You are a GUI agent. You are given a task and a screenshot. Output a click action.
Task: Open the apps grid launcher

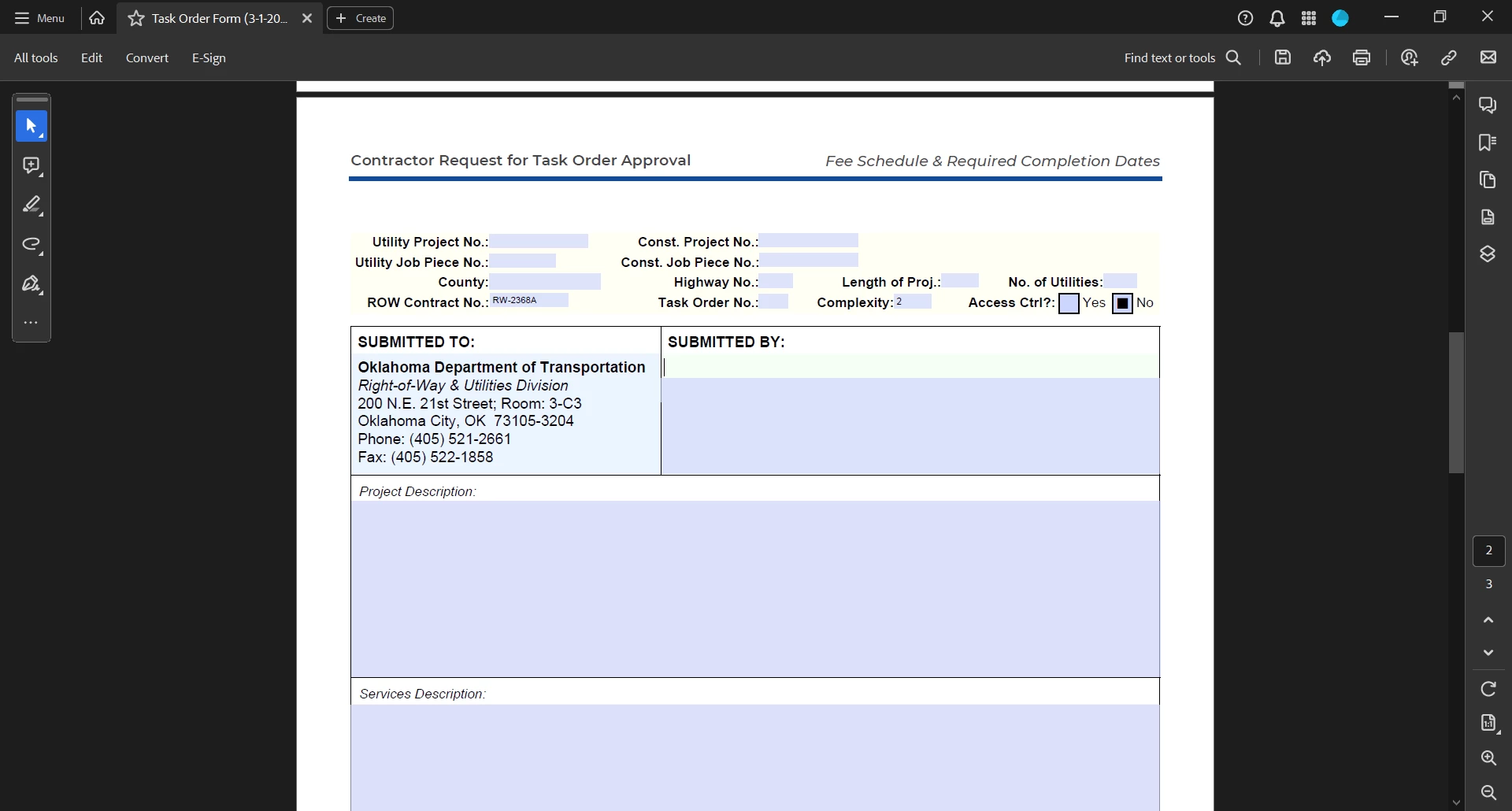(1309, 18)
